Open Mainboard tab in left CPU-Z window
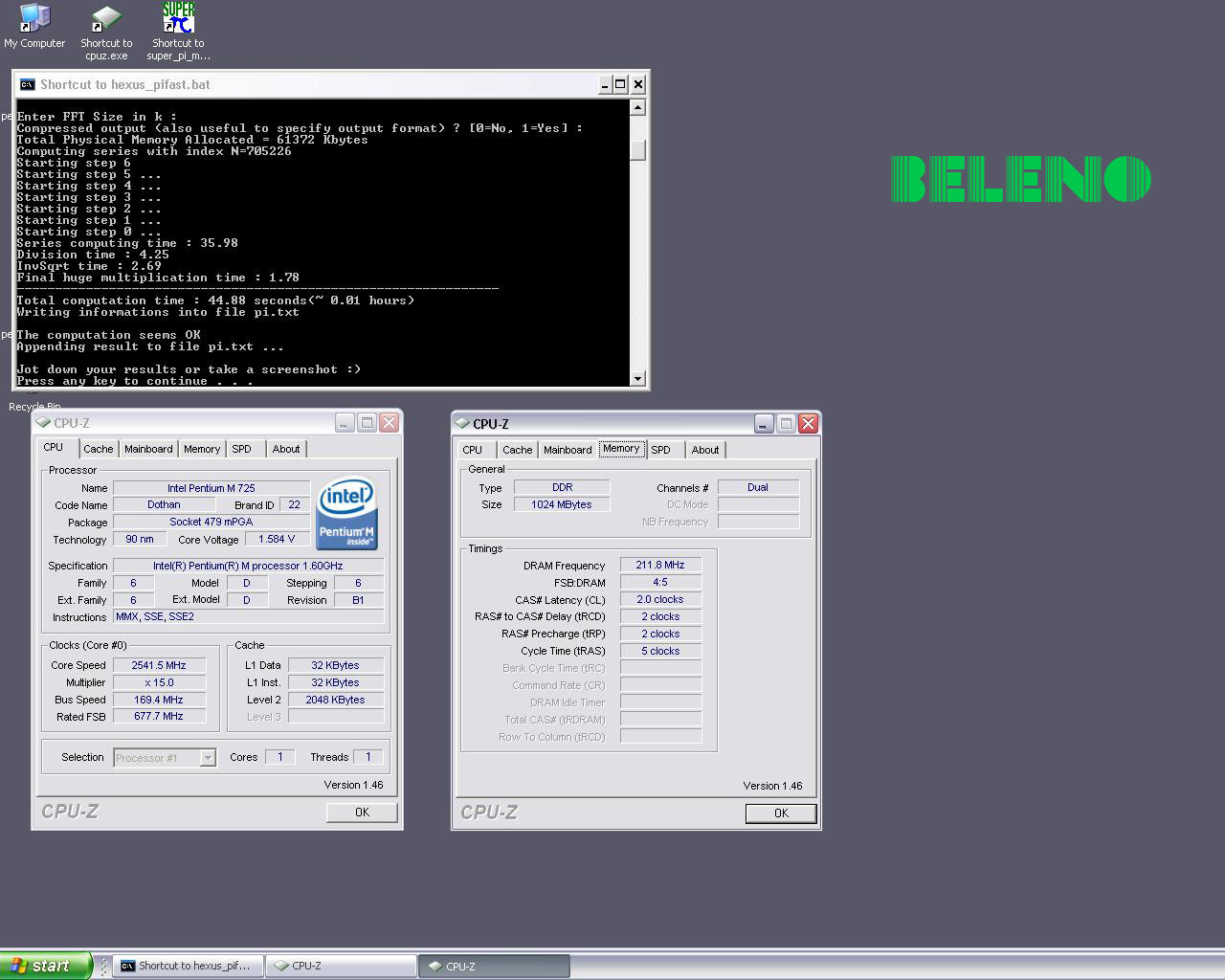The width and height of the screenshot is (1225, 980). (148, 449)
